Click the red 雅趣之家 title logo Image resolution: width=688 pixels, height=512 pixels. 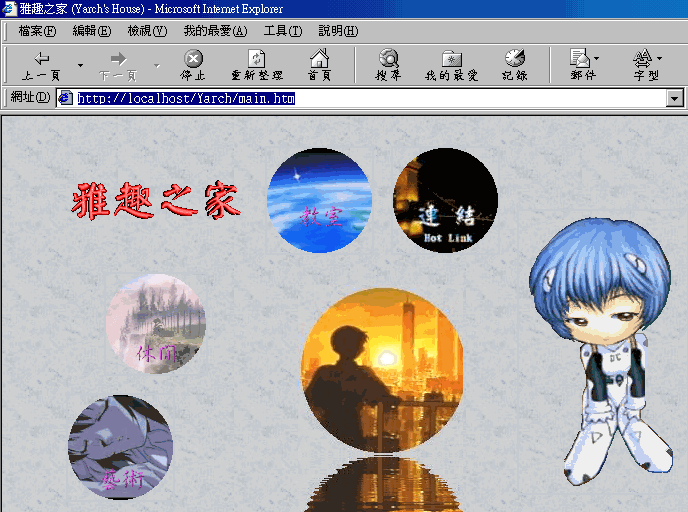[156, 201]
